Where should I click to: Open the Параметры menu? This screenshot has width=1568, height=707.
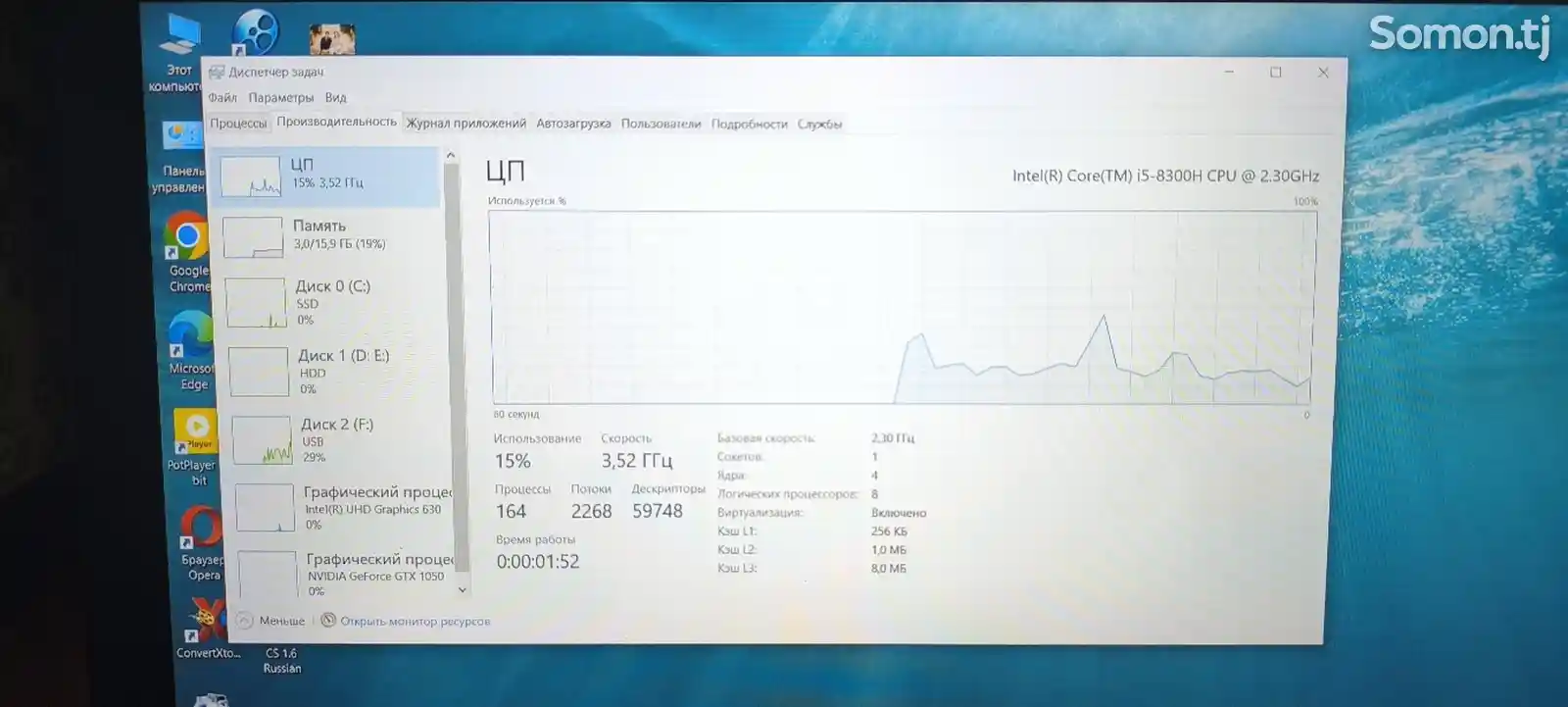click(280, 97)
